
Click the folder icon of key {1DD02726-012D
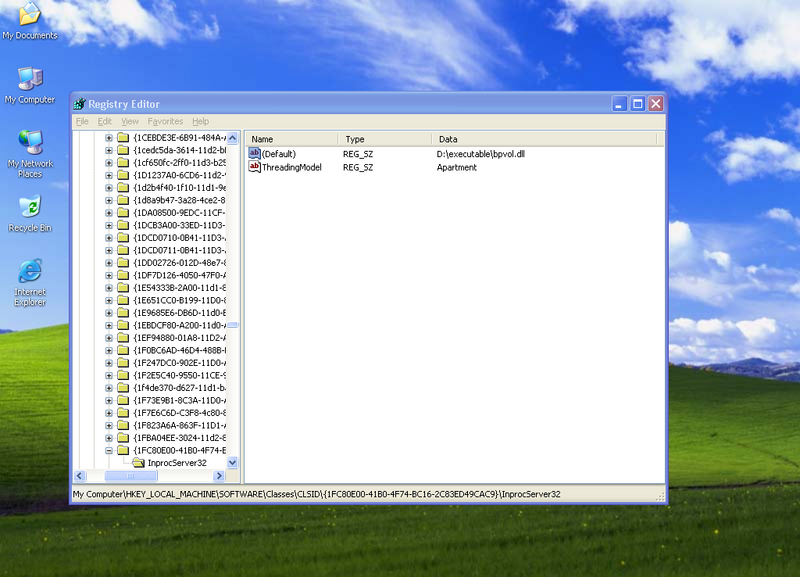click(x=123, y=263)
